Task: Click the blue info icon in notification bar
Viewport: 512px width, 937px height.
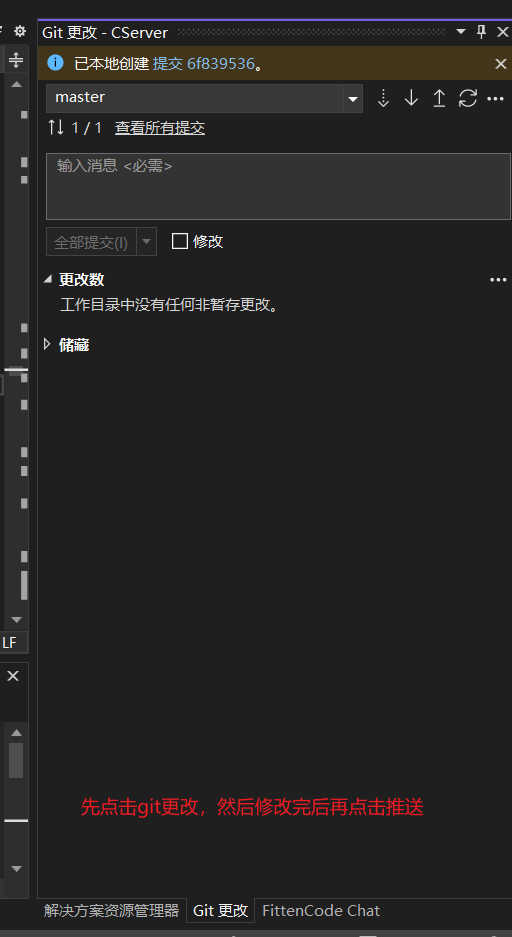Action: [x=56, y=63]
